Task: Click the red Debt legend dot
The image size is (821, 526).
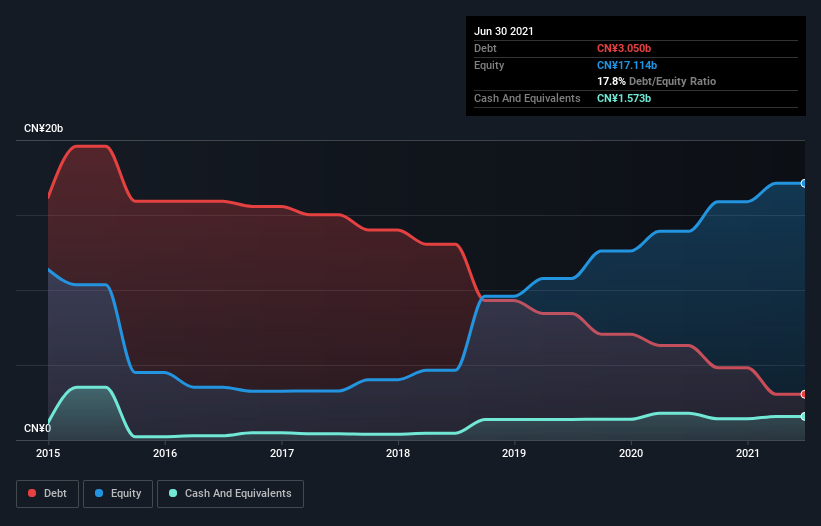Action: [32, 493]
